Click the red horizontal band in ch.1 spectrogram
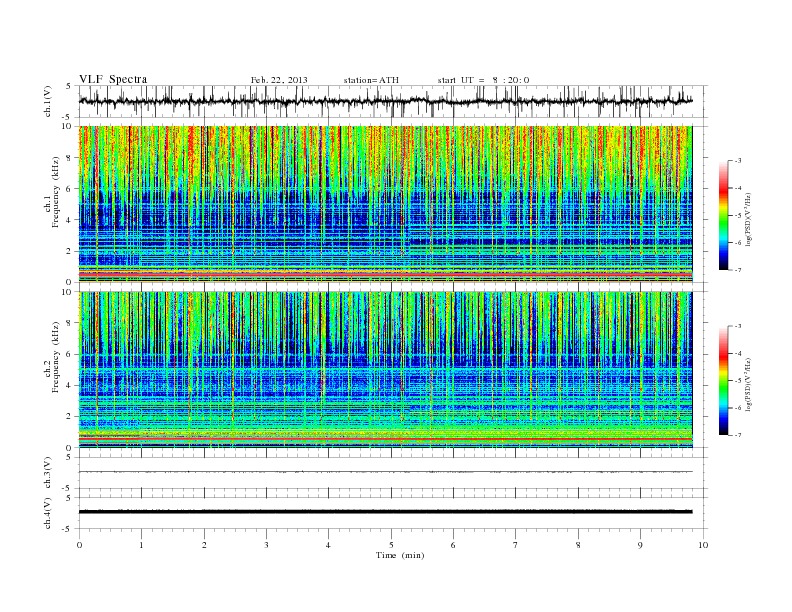Viewport: 792px width, 612px height. click(x=385, y=274)
